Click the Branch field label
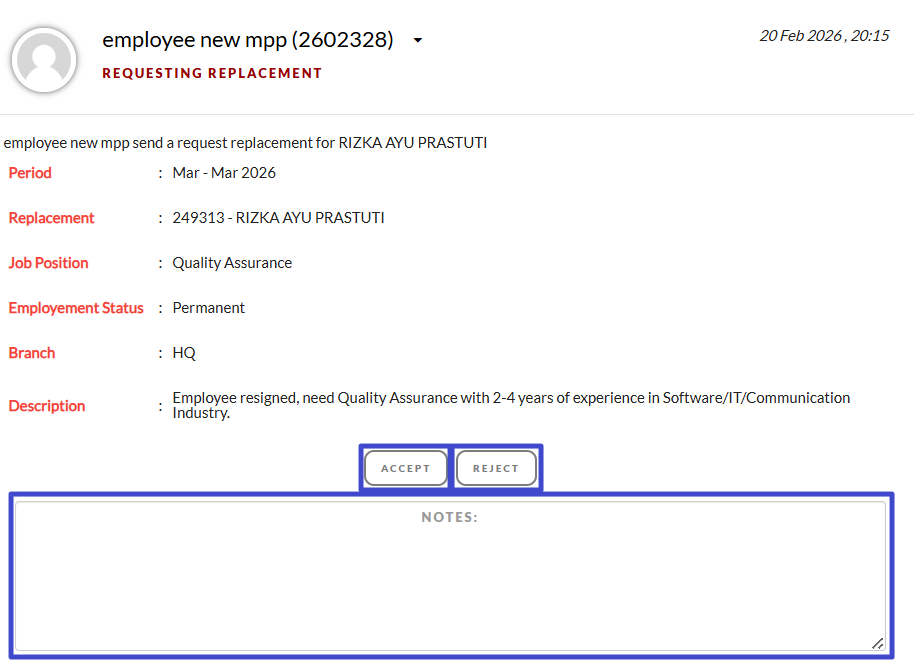Image resolution: width=914 pixels, height=664 pixels. click(x=31, y=353)
